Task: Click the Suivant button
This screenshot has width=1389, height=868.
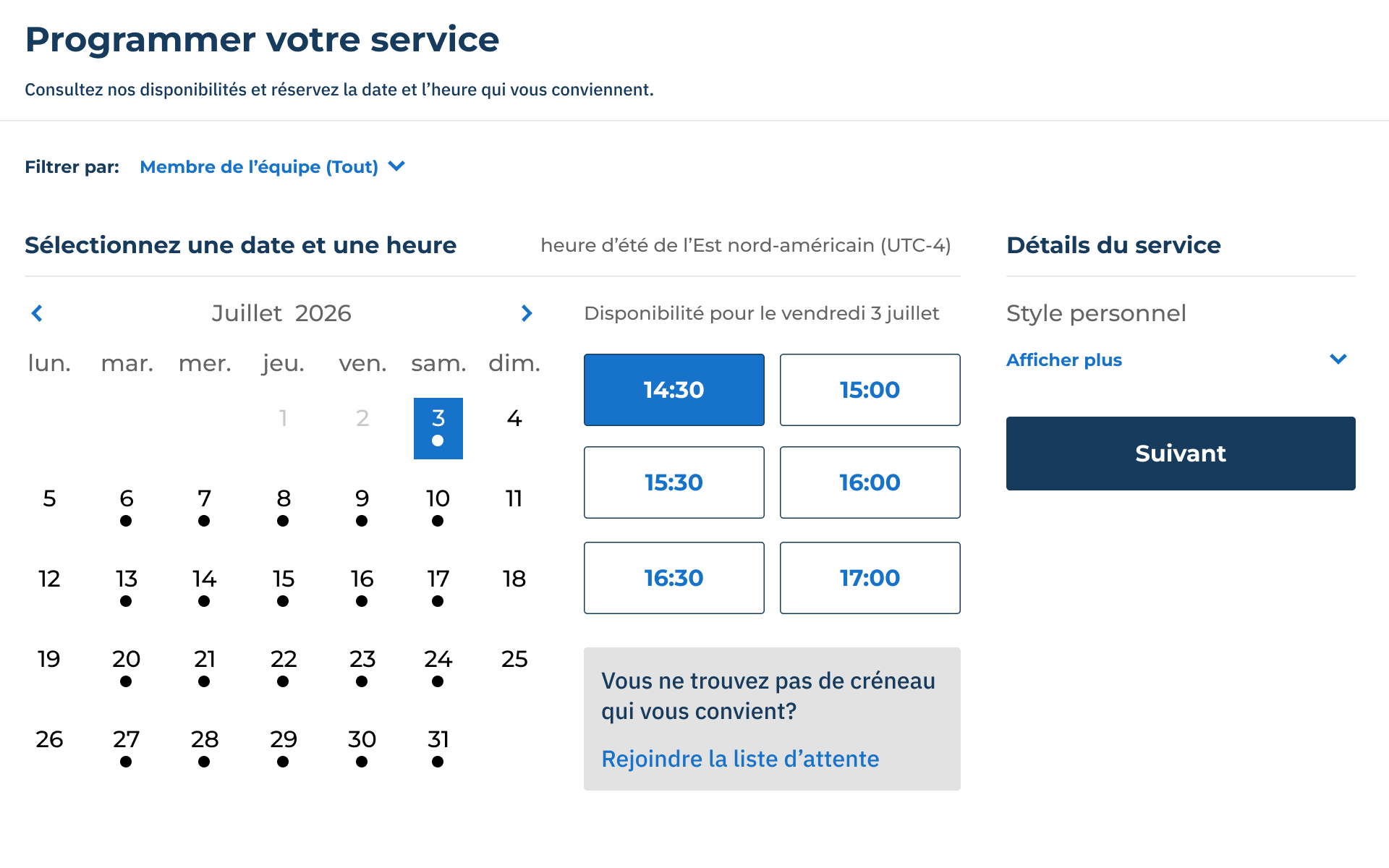Action: pyautogui.click(x=1181, y=454)
